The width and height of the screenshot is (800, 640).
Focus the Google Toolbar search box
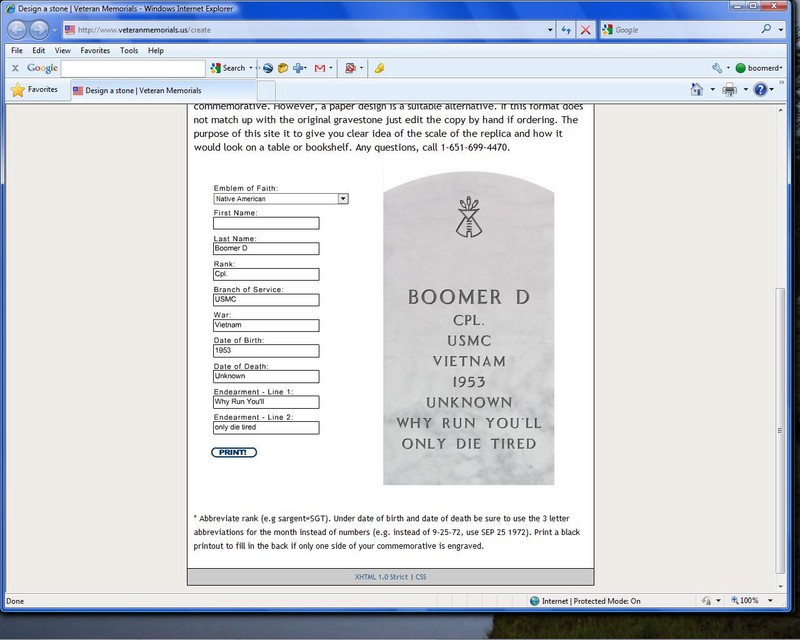coord(133,68)
